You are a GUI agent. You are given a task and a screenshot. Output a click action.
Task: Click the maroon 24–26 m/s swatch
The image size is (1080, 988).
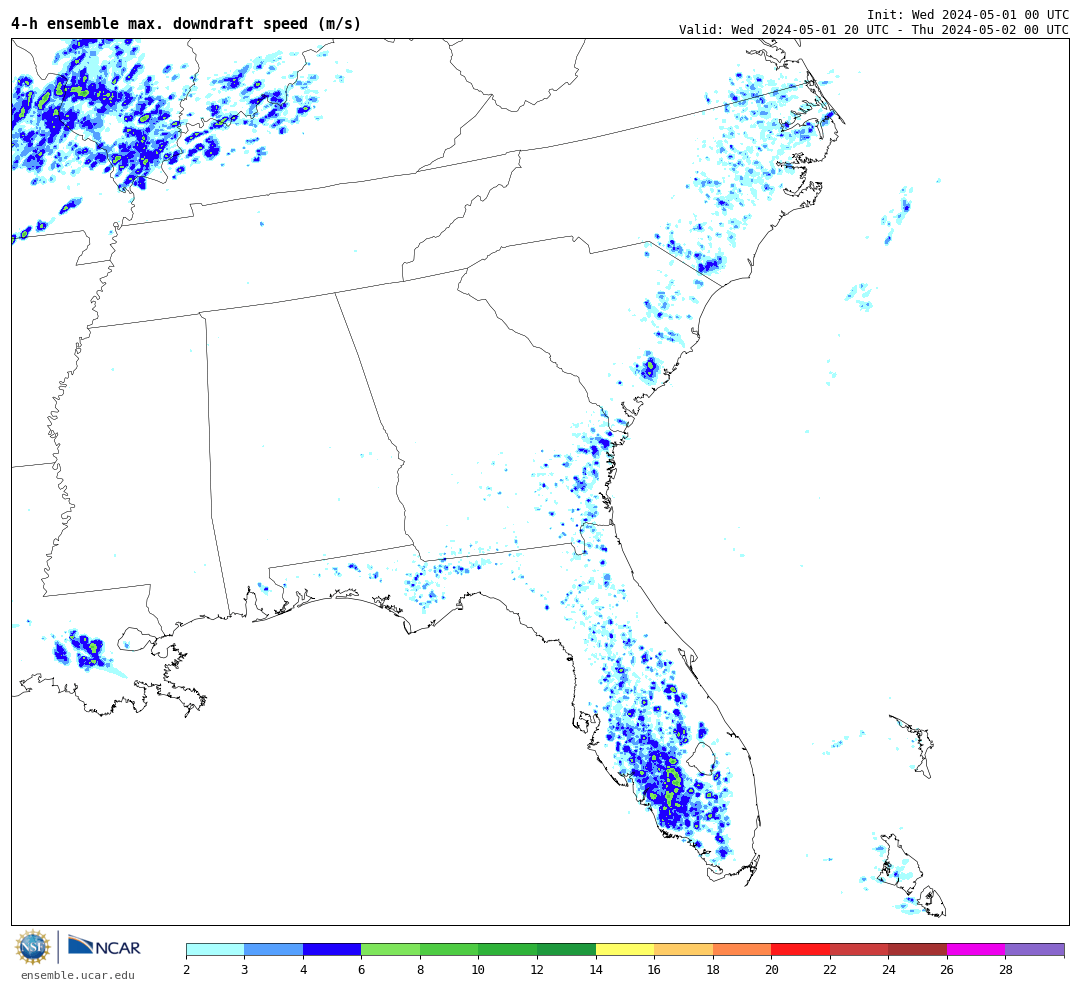pyautogui.click(x=917, y=949)
